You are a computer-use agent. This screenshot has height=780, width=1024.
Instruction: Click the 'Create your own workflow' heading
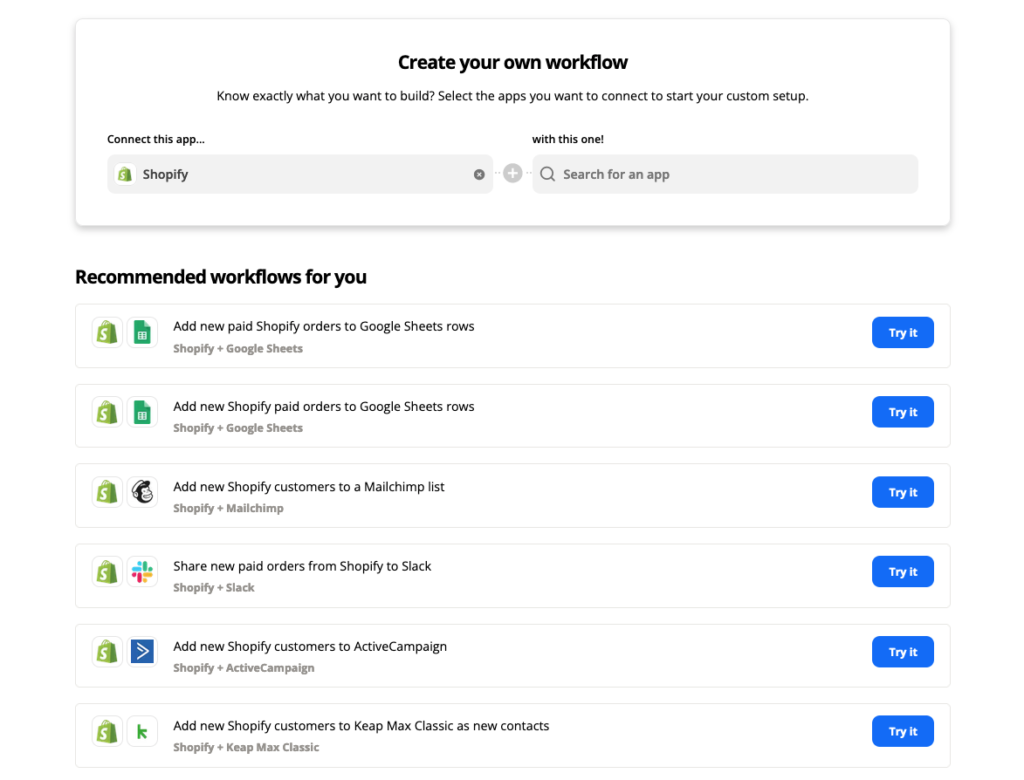coord(513,62)
